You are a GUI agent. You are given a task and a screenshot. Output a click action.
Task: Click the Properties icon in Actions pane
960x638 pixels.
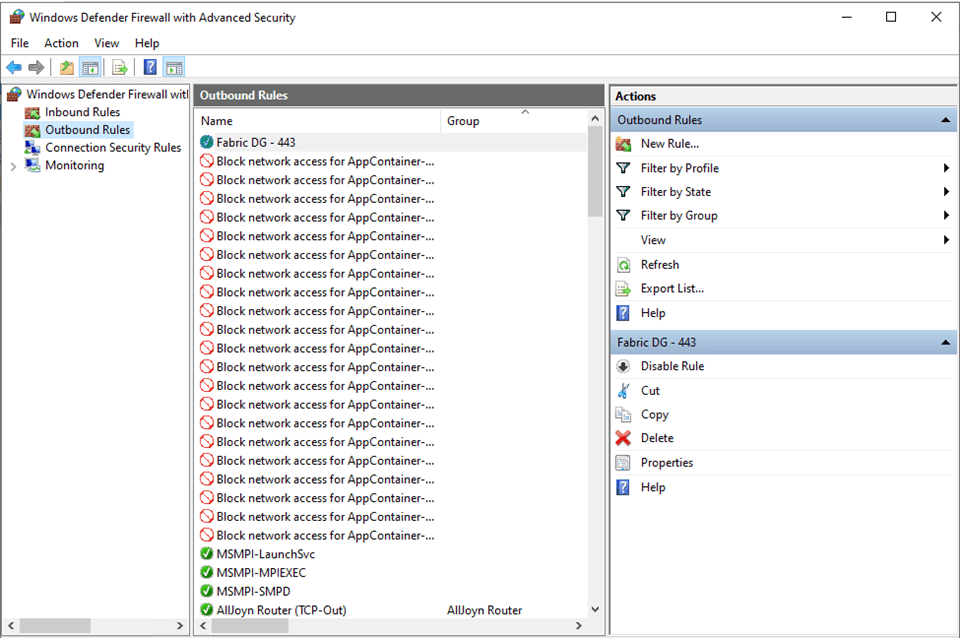[623, 463]
